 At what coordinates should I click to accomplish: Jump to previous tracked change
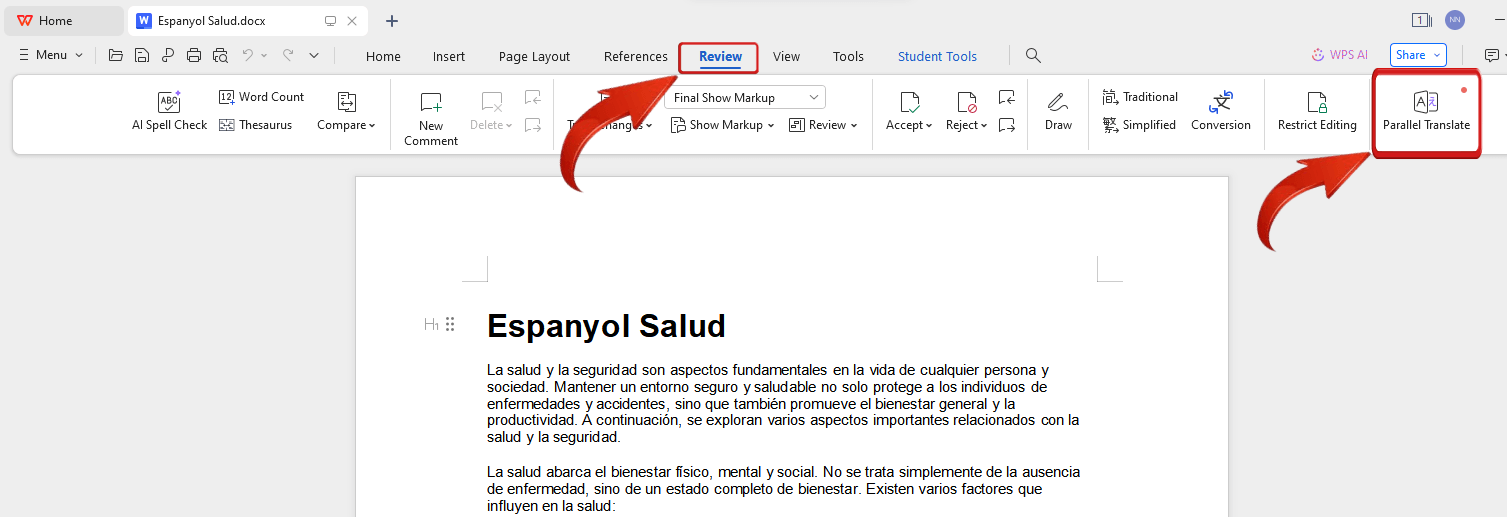pos(1007,97)
